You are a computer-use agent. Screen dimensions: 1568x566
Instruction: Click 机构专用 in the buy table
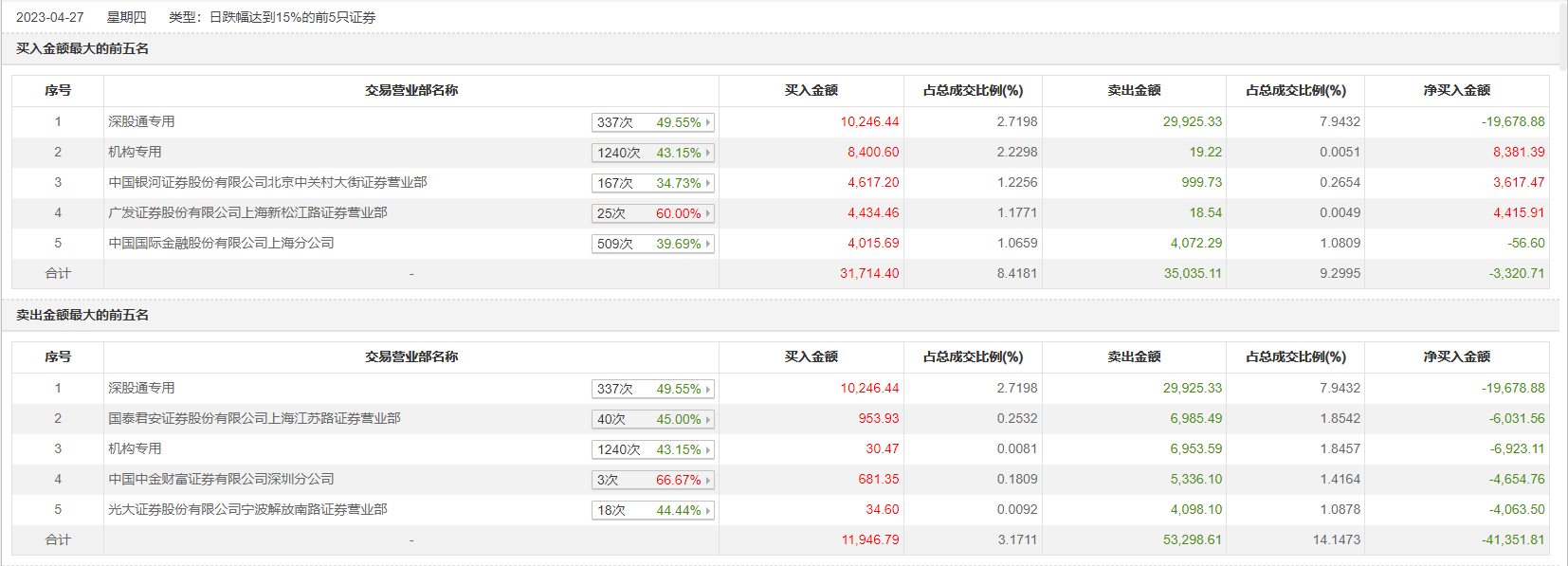coord(135,152)
